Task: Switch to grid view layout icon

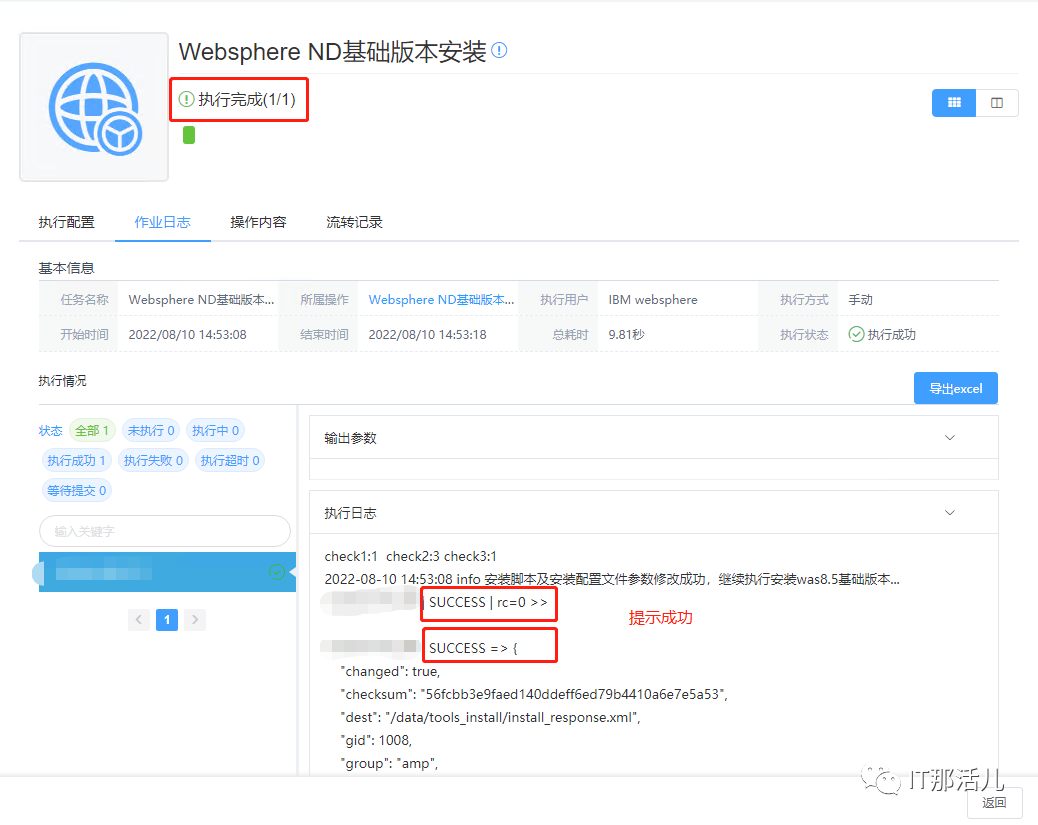Action: pyautogui.click(x=954, y=103)
